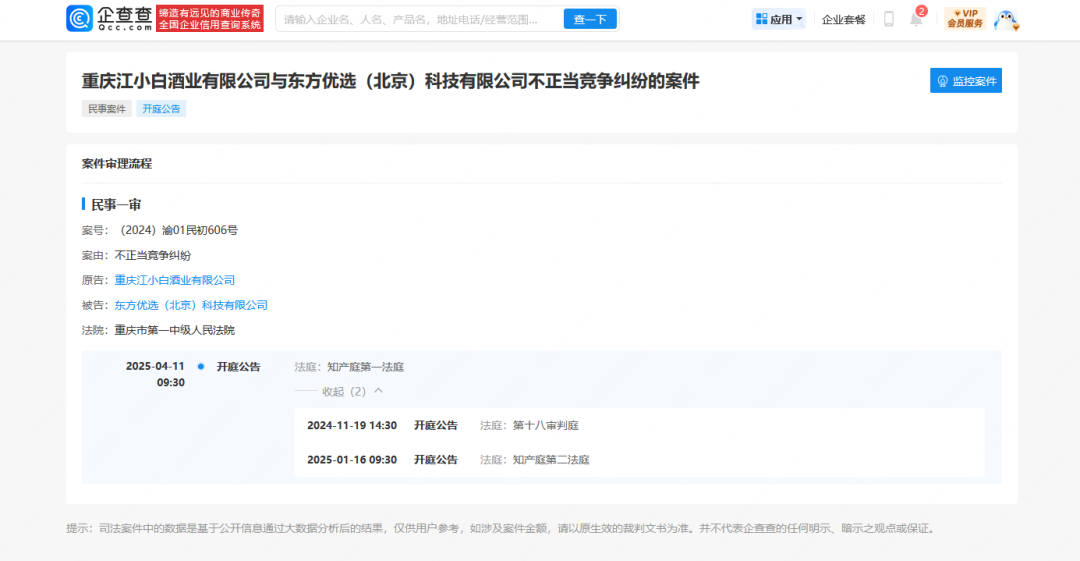
Task: Open plaintiff link 重庆江小白酒业有限公司
Action: click(x=174, y=280)
